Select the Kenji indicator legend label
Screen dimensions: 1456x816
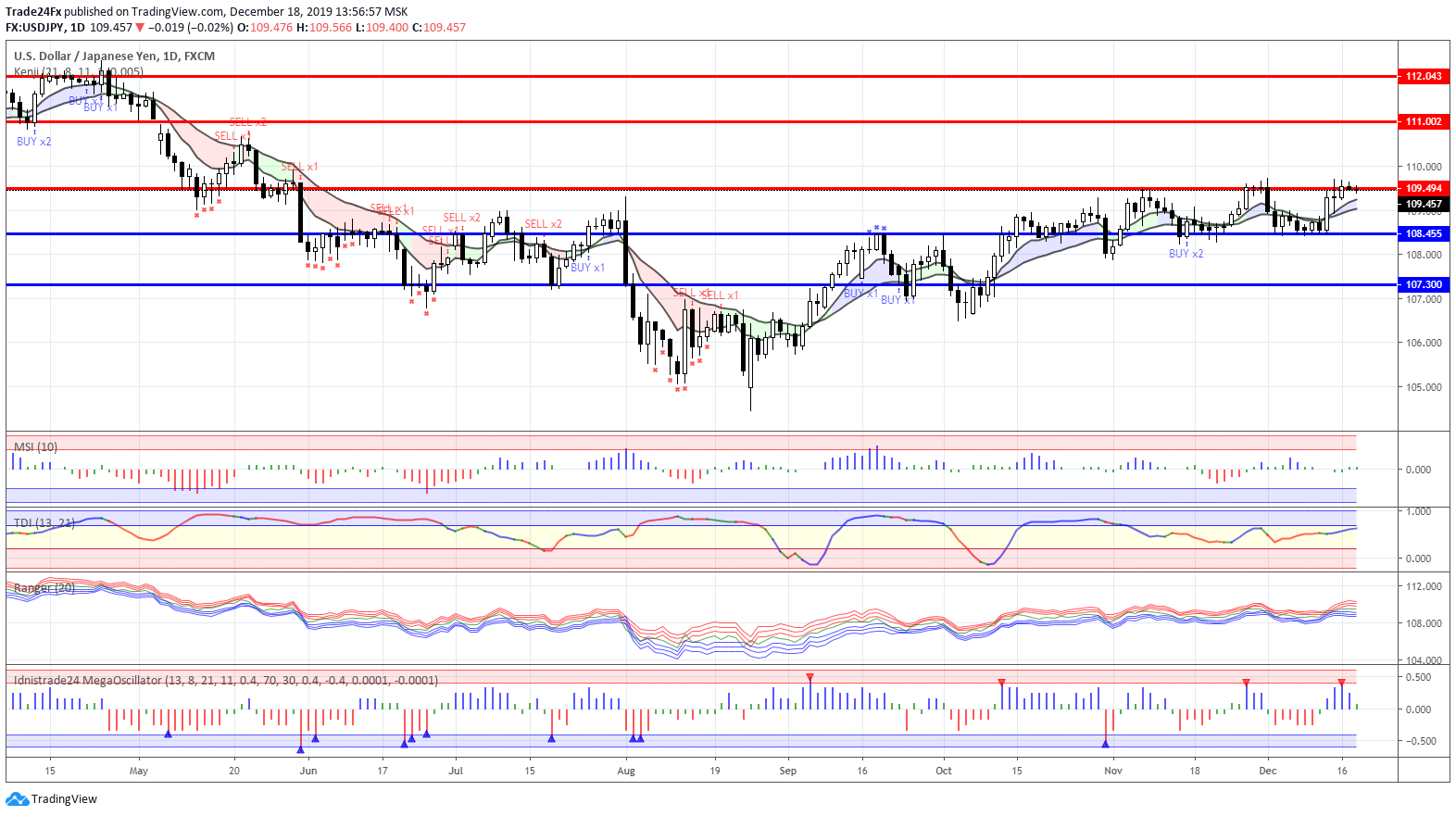(x=79, y=71)
